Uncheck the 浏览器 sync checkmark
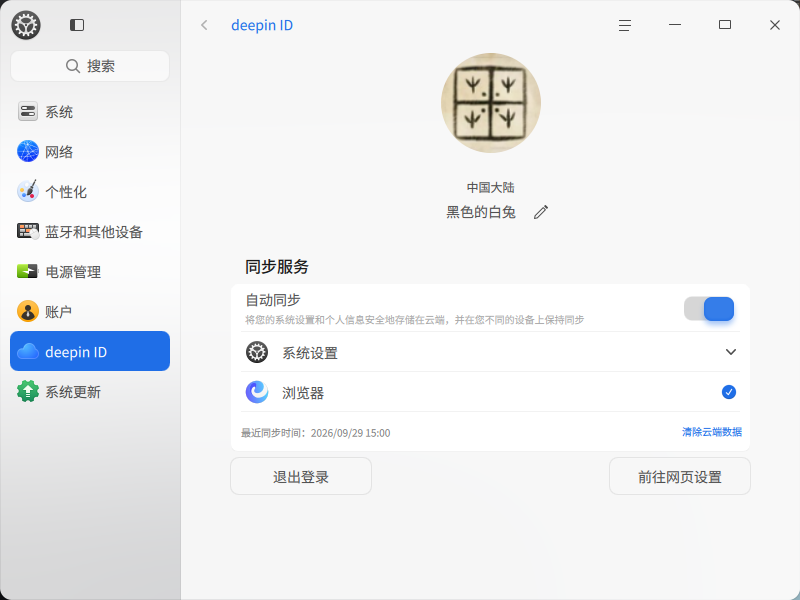 coord(729,392)
